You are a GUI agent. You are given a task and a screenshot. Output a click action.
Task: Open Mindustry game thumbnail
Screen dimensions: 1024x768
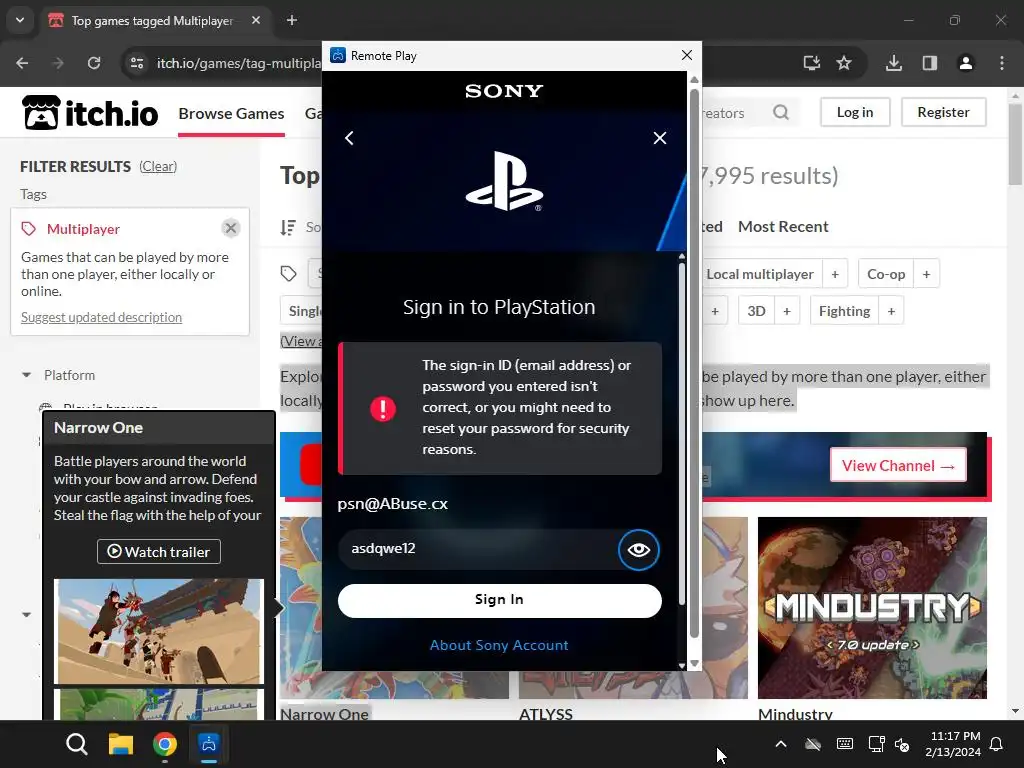[x=872, y=608]
